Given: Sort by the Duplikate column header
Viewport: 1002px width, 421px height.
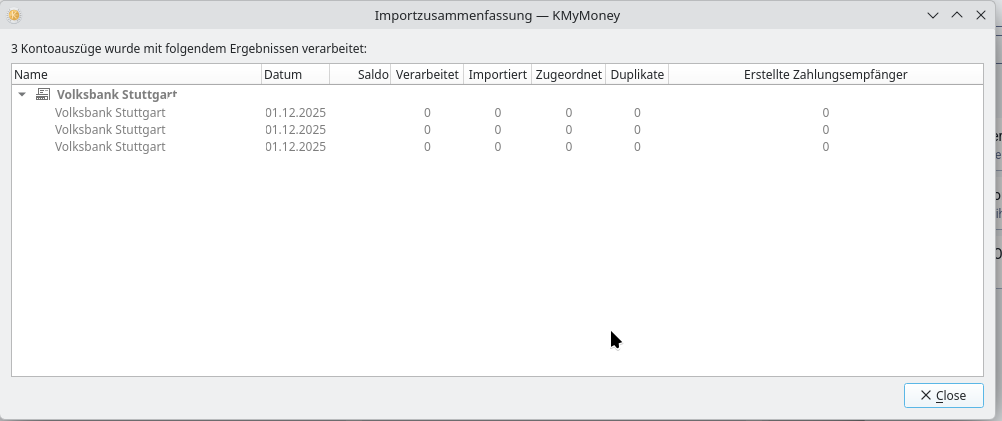Looking at the screenshot, I should point(637,75).
